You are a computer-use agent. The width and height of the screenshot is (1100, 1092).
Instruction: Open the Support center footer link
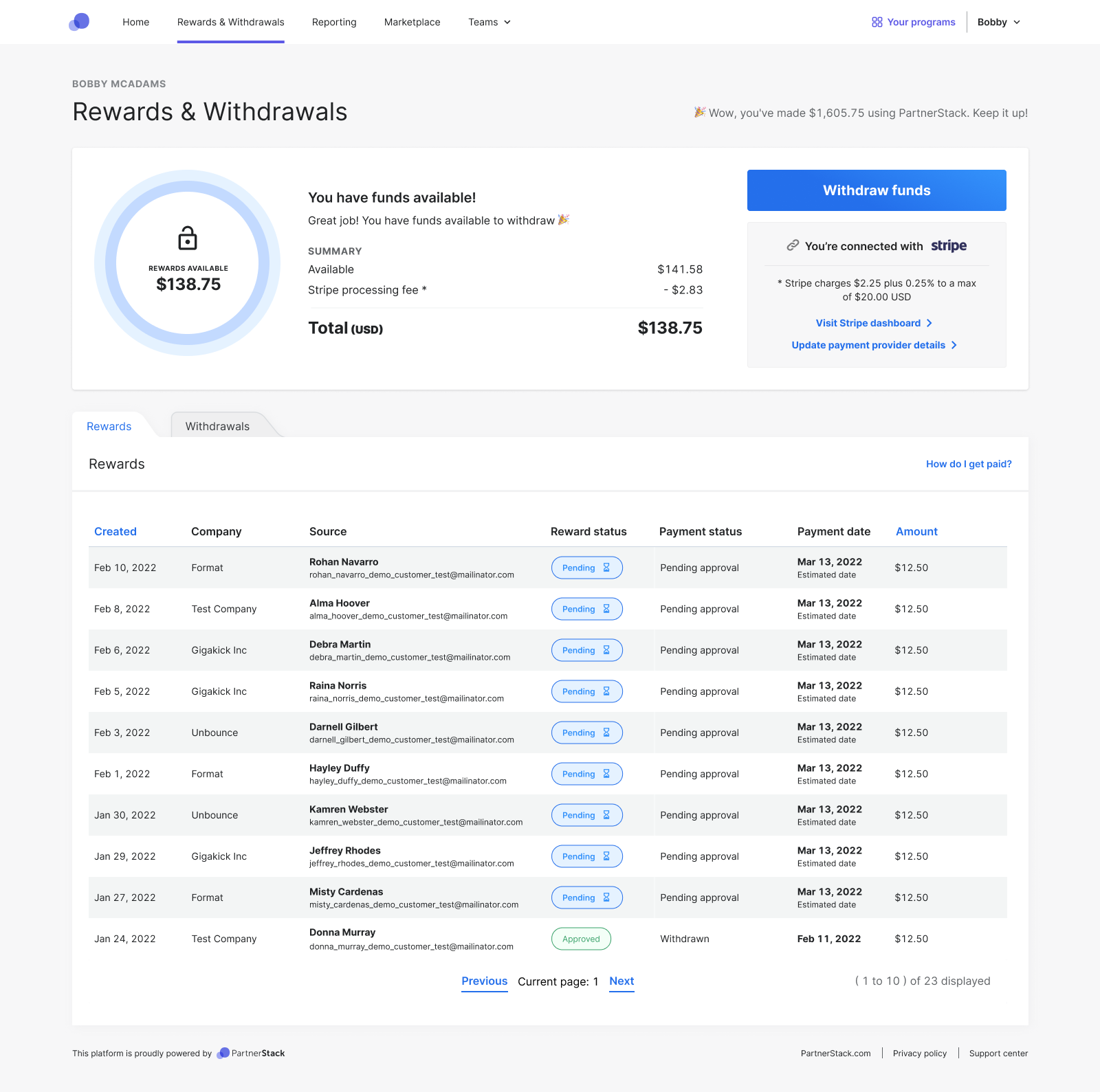click(998, 1054)
